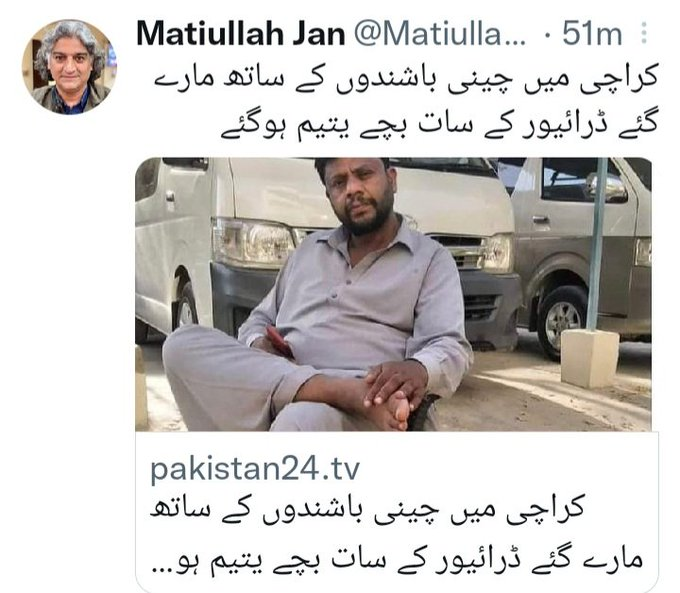The height and width of the screenshot is (593, 680).
Task: Open the link card's preview photo
Action: [x=393, y=294]
